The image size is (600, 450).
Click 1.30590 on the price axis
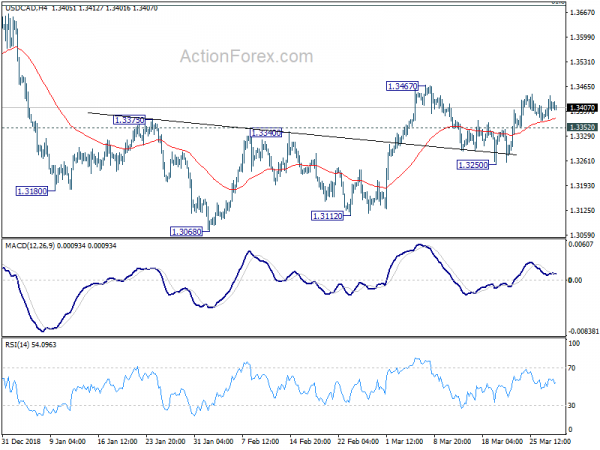point(582,235)
